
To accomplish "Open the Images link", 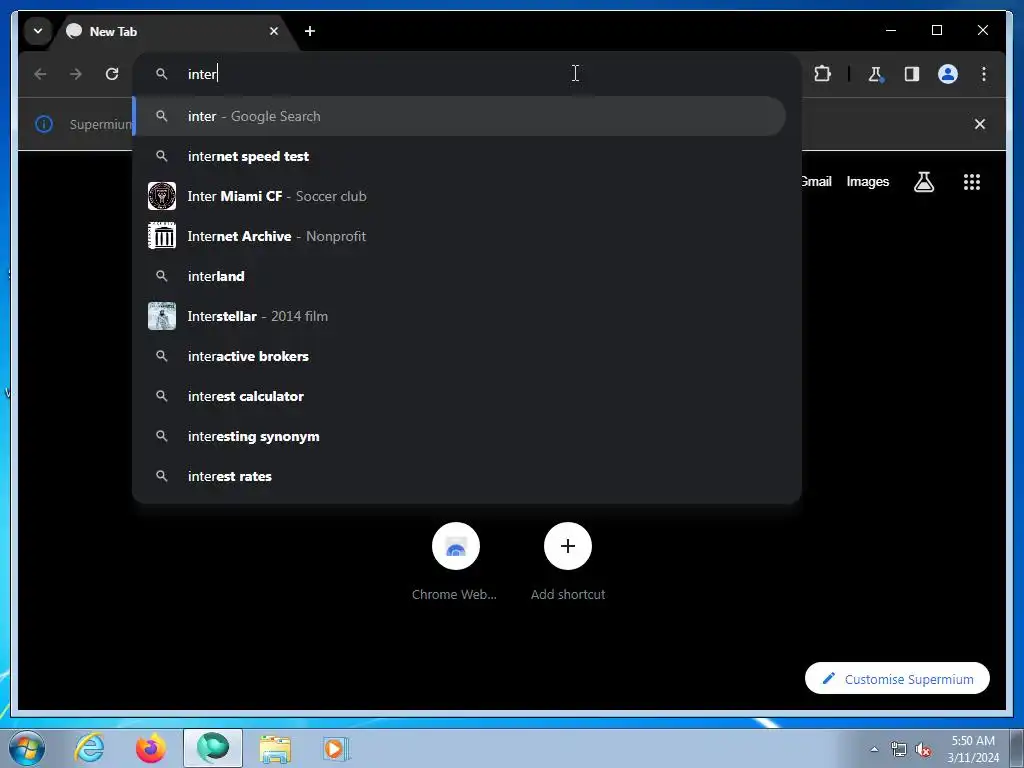I will pos(867,182).
